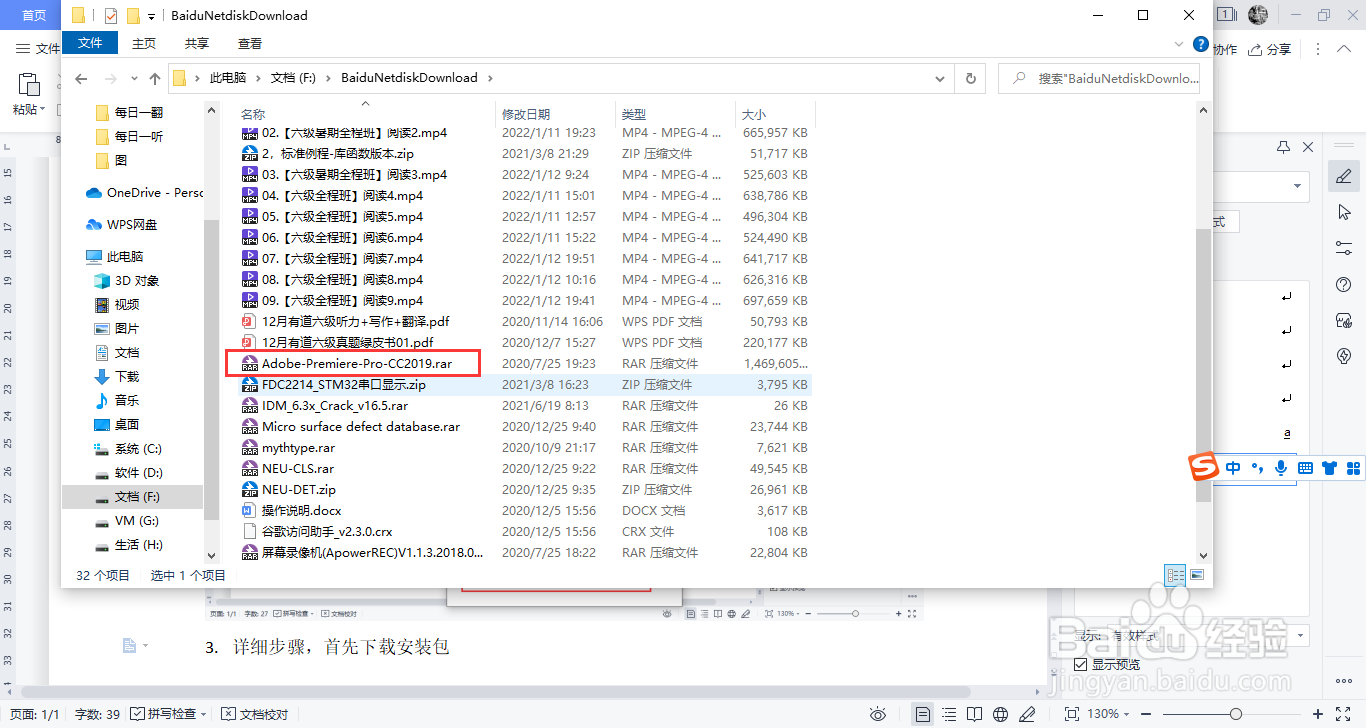Click the Forward arrow in Explorer
This screenshot has width=1366, height=728.
111,78
